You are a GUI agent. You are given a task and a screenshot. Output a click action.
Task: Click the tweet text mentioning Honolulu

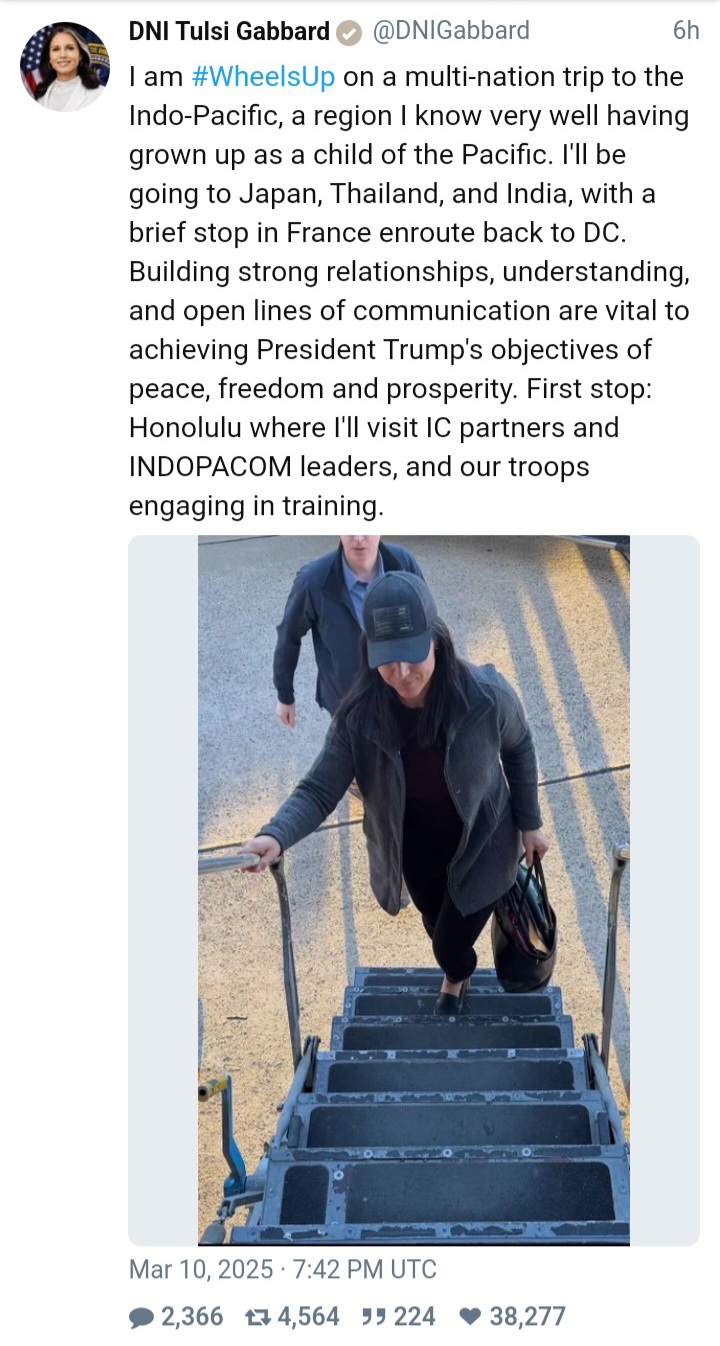pos(374,428)
